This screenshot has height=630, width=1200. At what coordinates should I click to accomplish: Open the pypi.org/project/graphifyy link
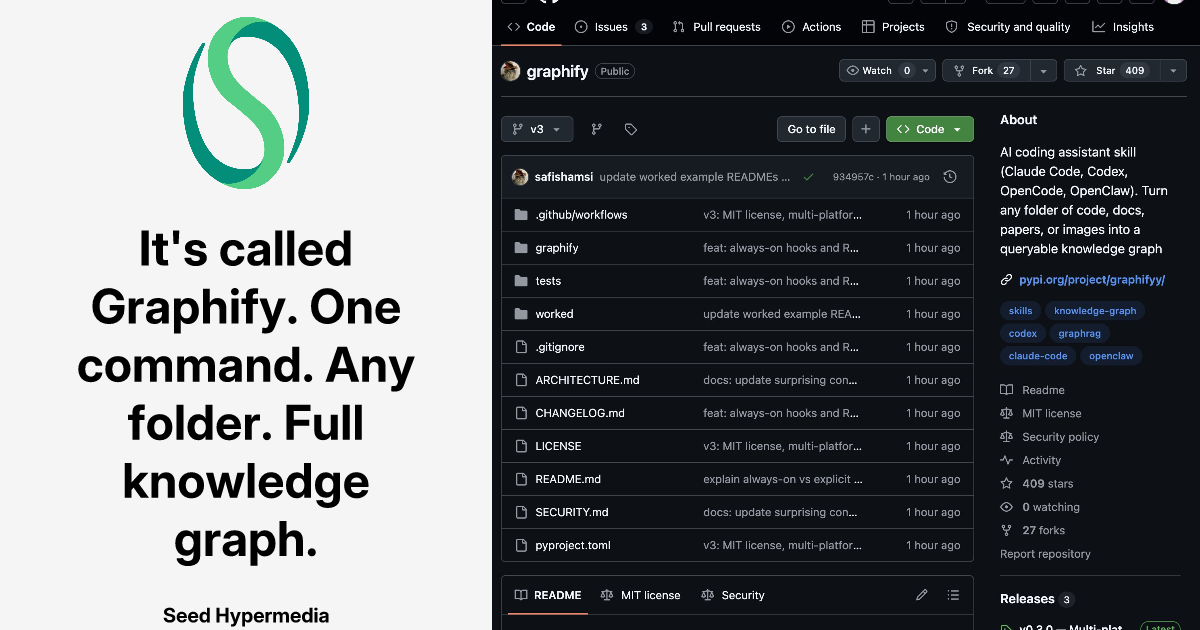[1091, 280]
